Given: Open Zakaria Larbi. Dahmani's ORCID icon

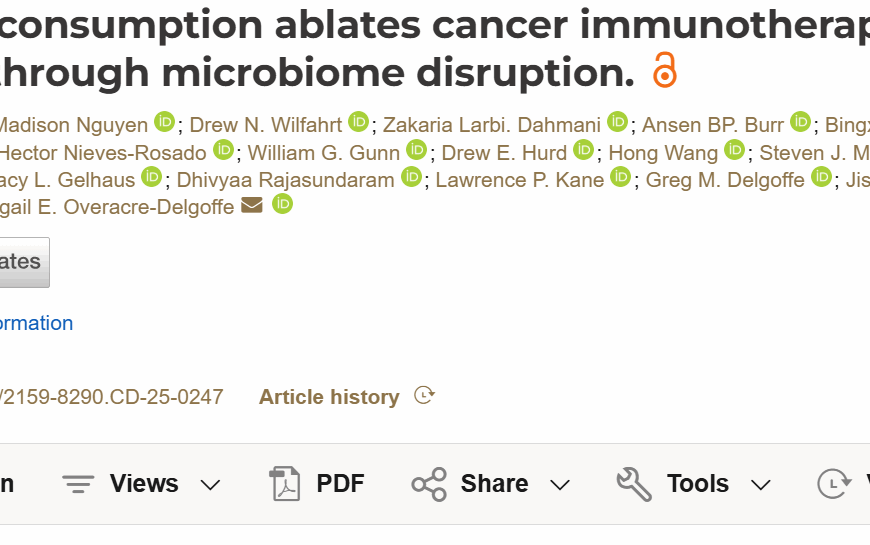Looking at the screenshot, I should tap(617, 122).
